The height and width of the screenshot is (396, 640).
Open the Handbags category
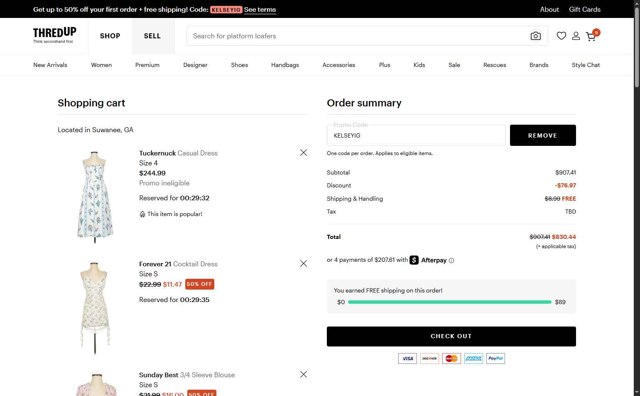click(285, 65)
